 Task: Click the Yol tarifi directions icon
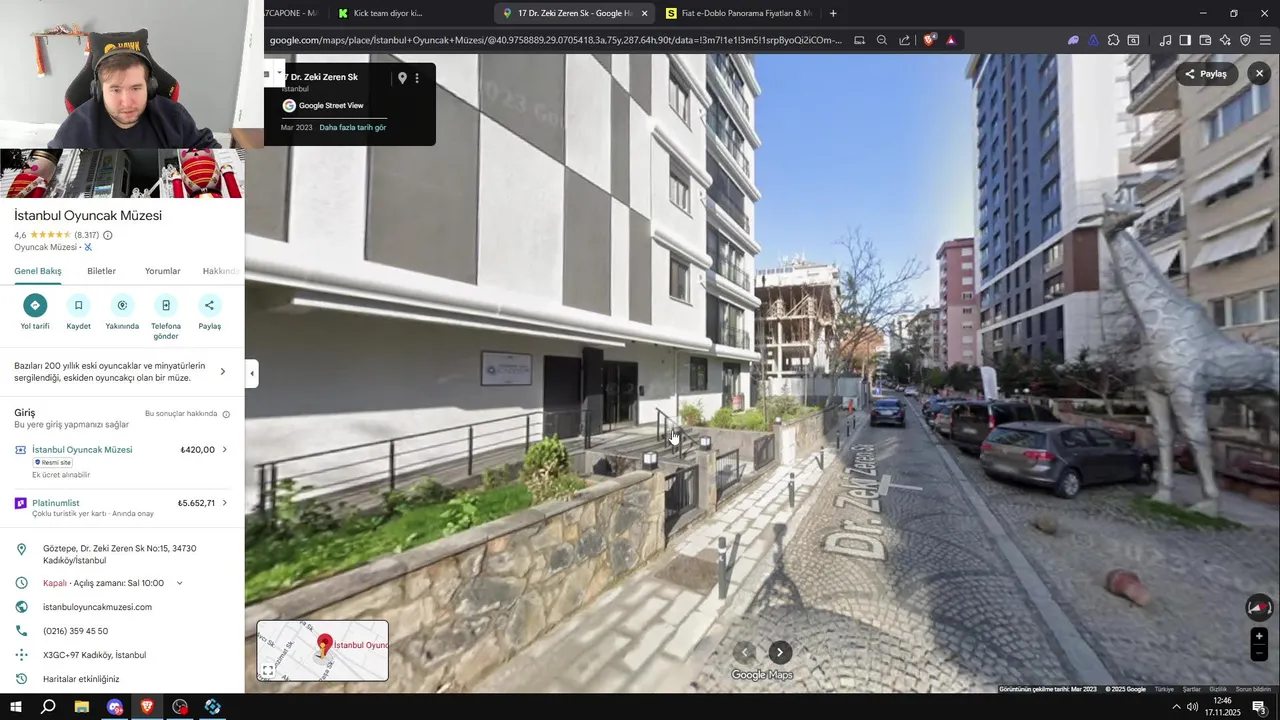pos(35,305)
